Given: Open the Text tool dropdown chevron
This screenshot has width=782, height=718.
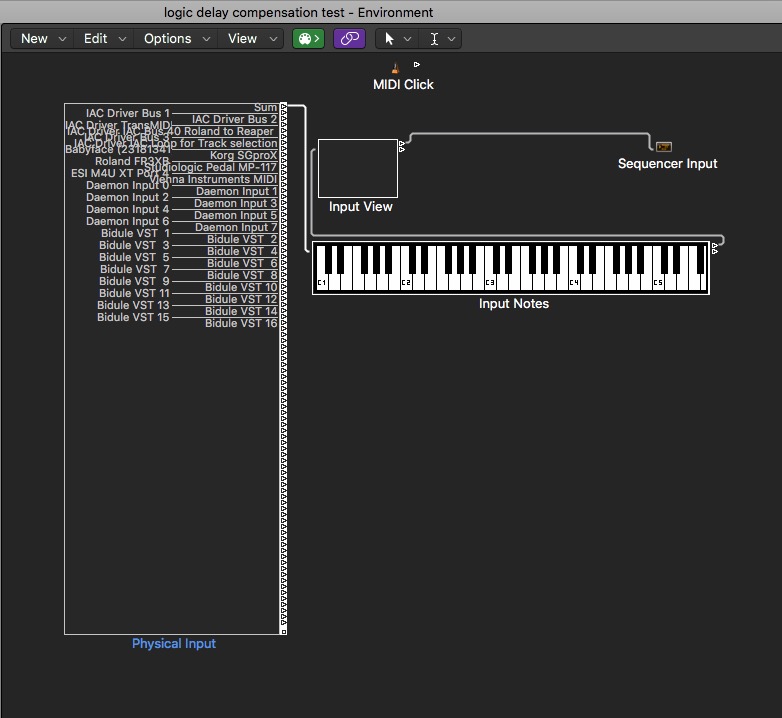Looking at the screenshot, I should pos(451,39).
